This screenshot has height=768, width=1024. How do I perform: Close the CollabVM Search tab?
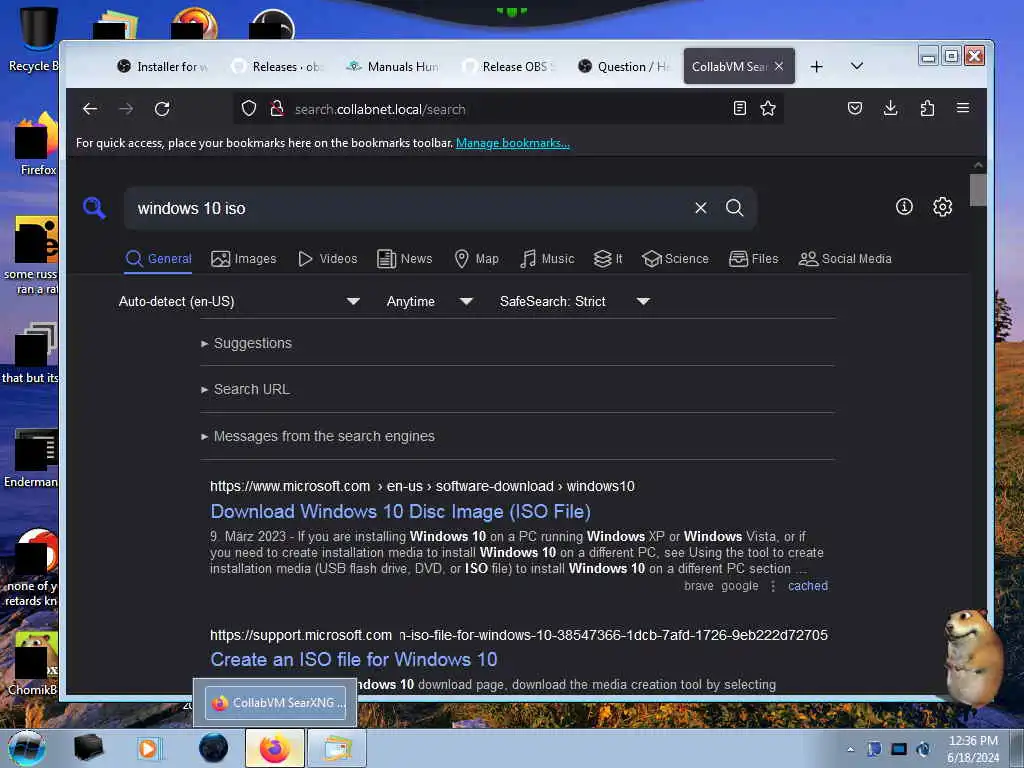click(x=778, y=66)
